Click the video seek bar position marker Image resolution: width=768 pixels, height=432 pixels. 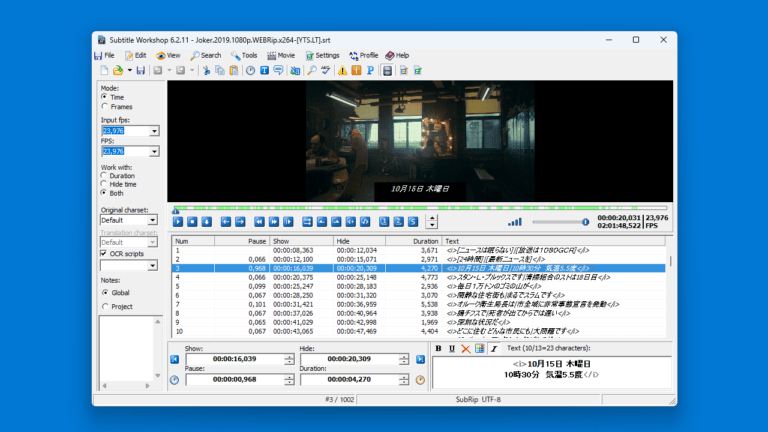point(175,210)
